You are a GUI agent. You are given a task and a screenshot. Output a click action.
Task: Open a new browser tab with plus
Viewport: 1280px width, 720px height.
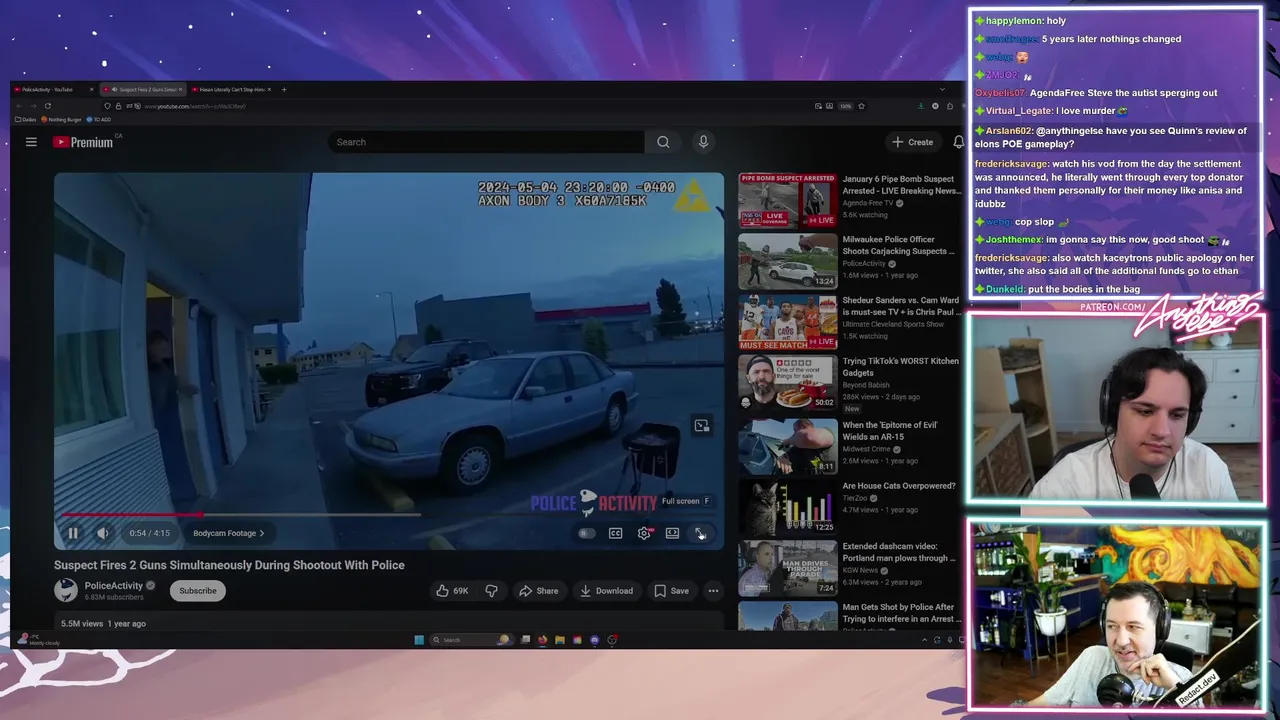284,90
